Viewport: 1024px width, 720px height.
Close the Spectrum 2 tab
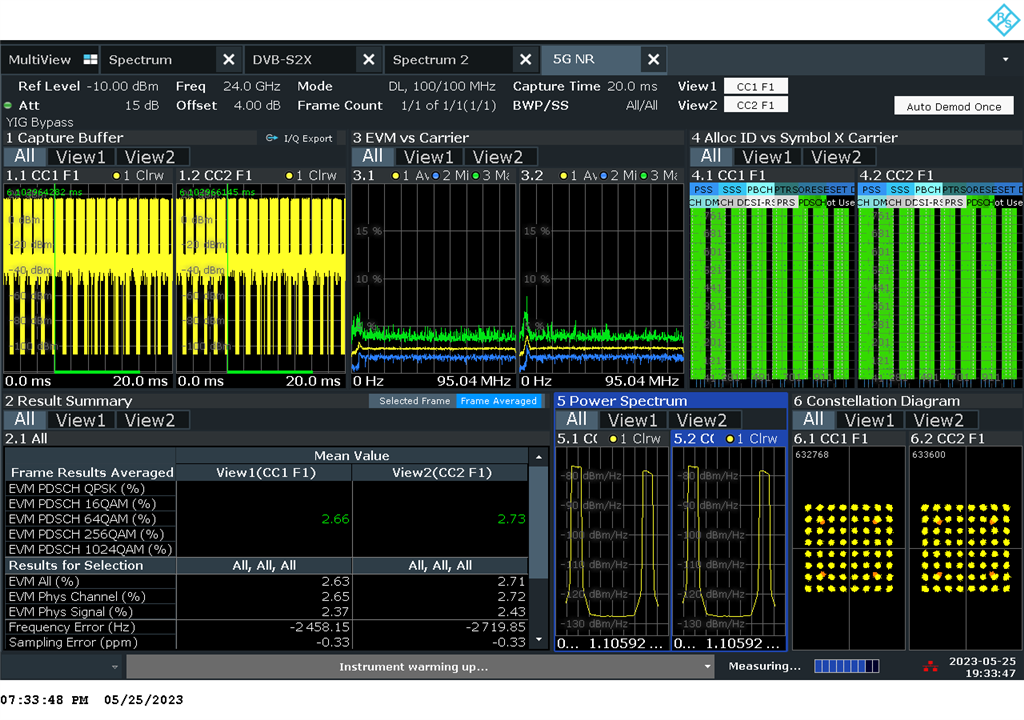click(x=526, y=59)
